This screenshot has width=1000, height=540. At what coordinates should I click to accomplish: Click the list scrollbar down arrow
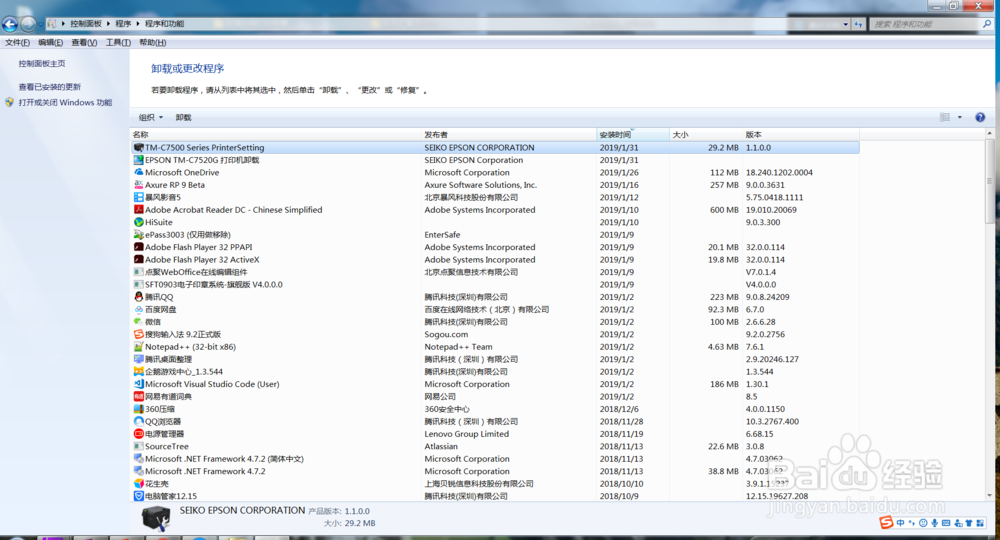click(x=989, y=495)
